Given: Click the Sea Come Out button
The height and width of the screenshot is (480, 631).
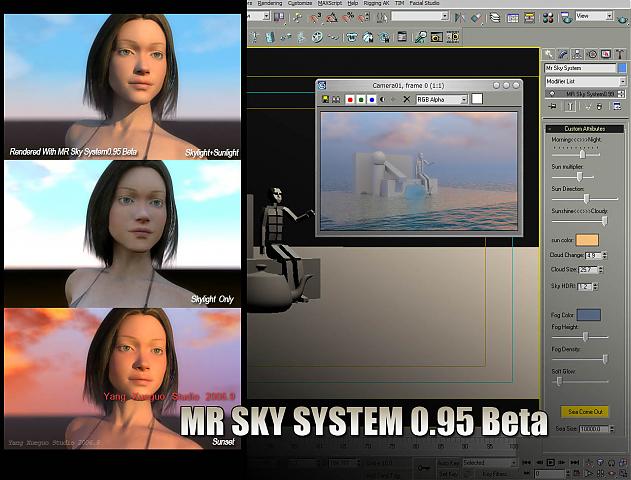Looking at the screenshot, I should coord(585,412).
